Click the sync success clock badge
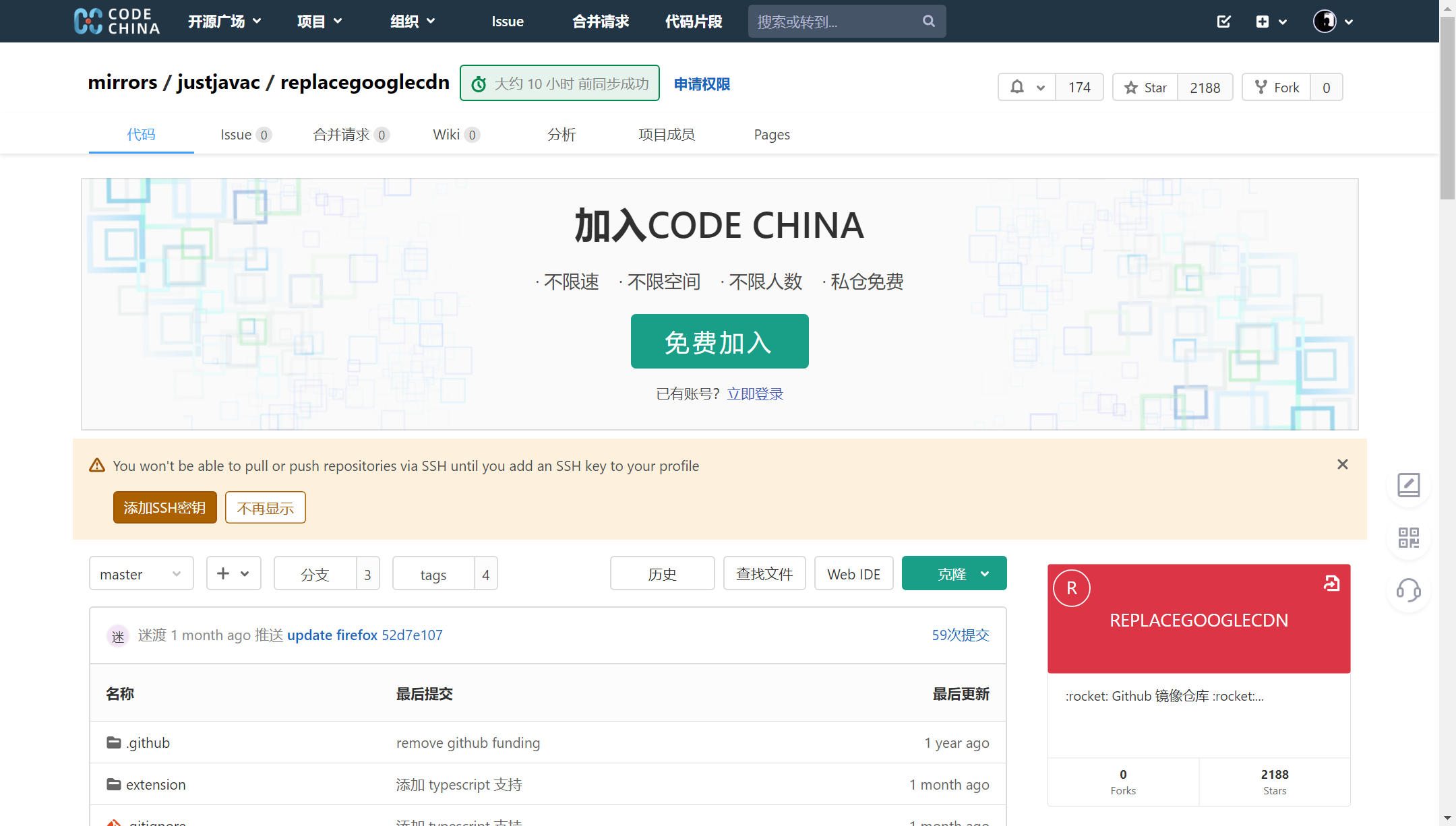Image resolution: width=1456 pixels, height=826 pixels. click(559, 84)
